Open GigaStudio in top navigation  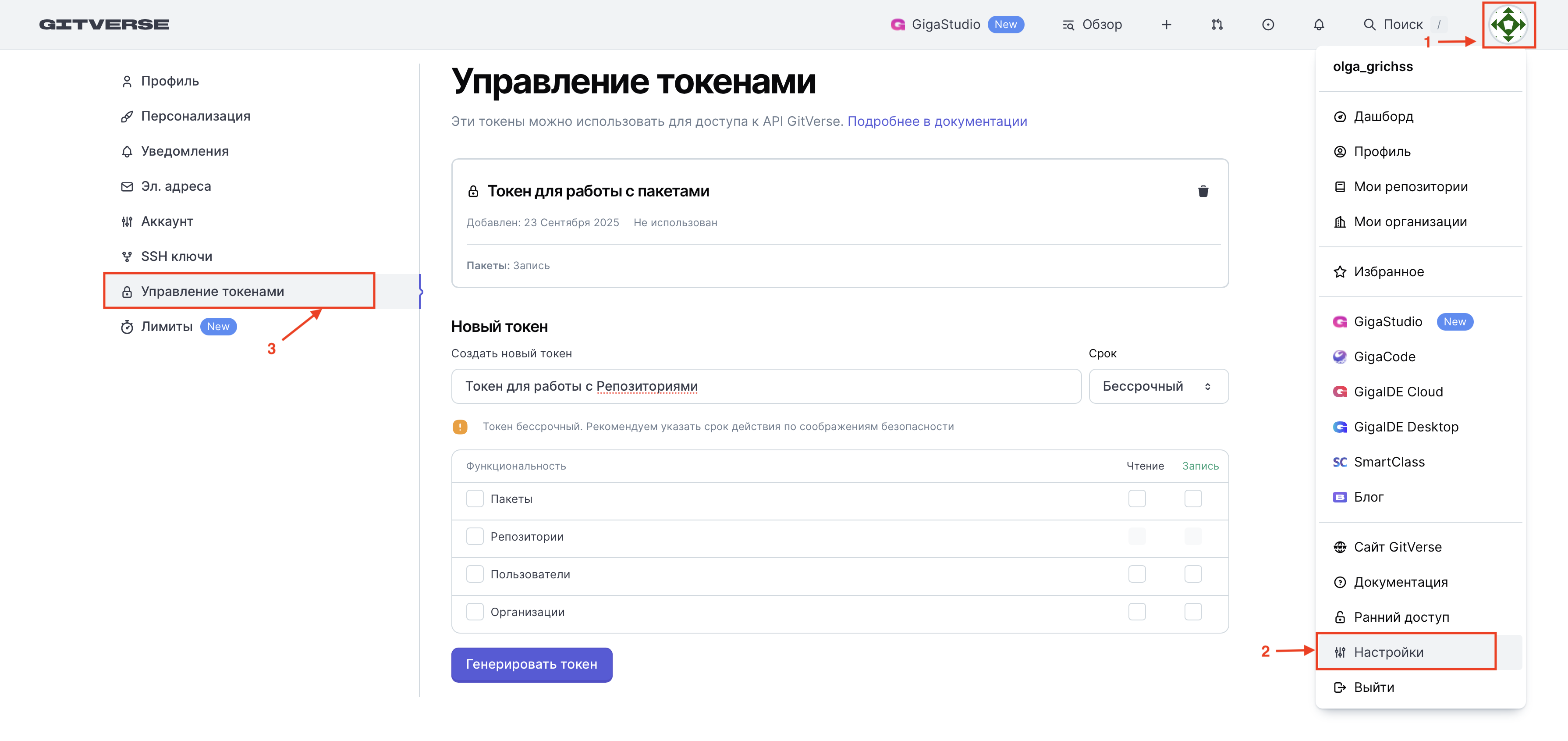click(x=945, y=25)
